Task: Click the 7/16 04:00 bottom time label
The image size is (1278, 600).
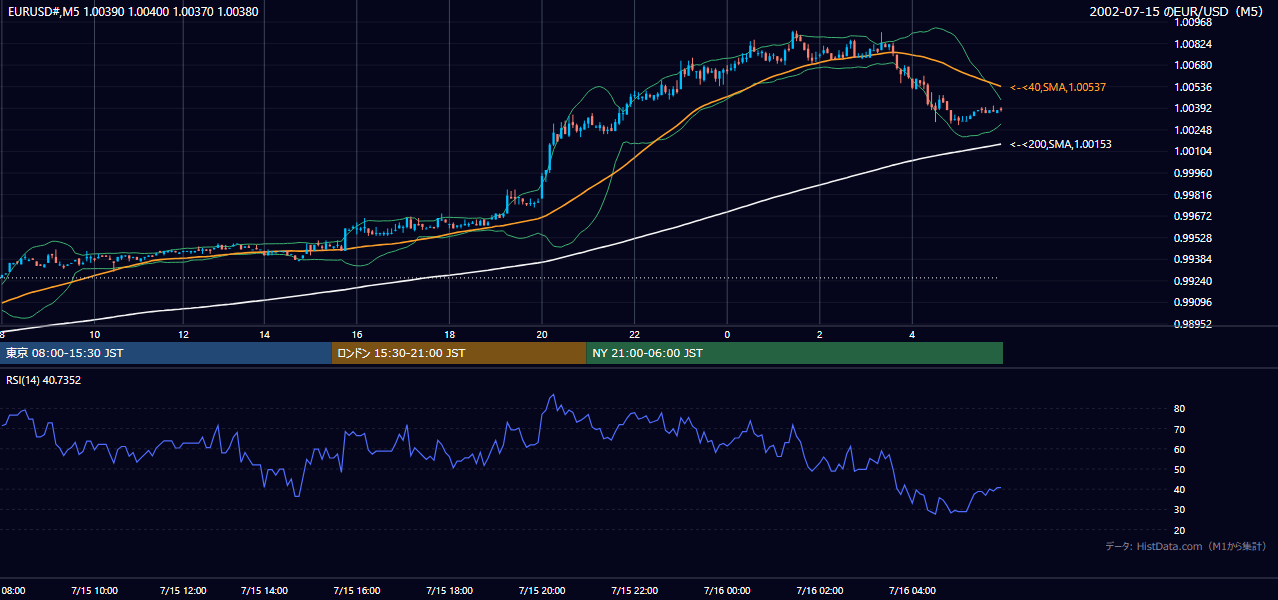Action: click(912, 591)
